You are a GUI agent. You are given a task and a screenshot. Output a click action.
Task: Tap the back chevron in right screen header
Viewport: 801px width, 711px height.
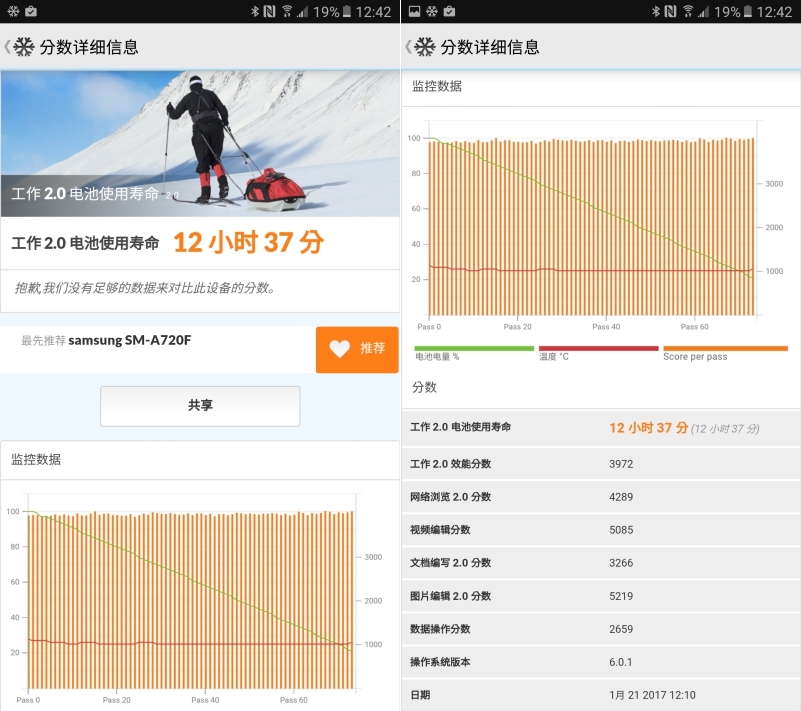[408, 47]
